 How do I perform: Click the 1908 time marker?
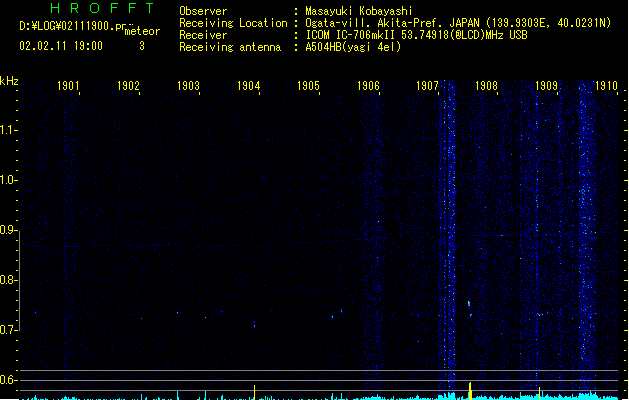click(x=486, y=86)
